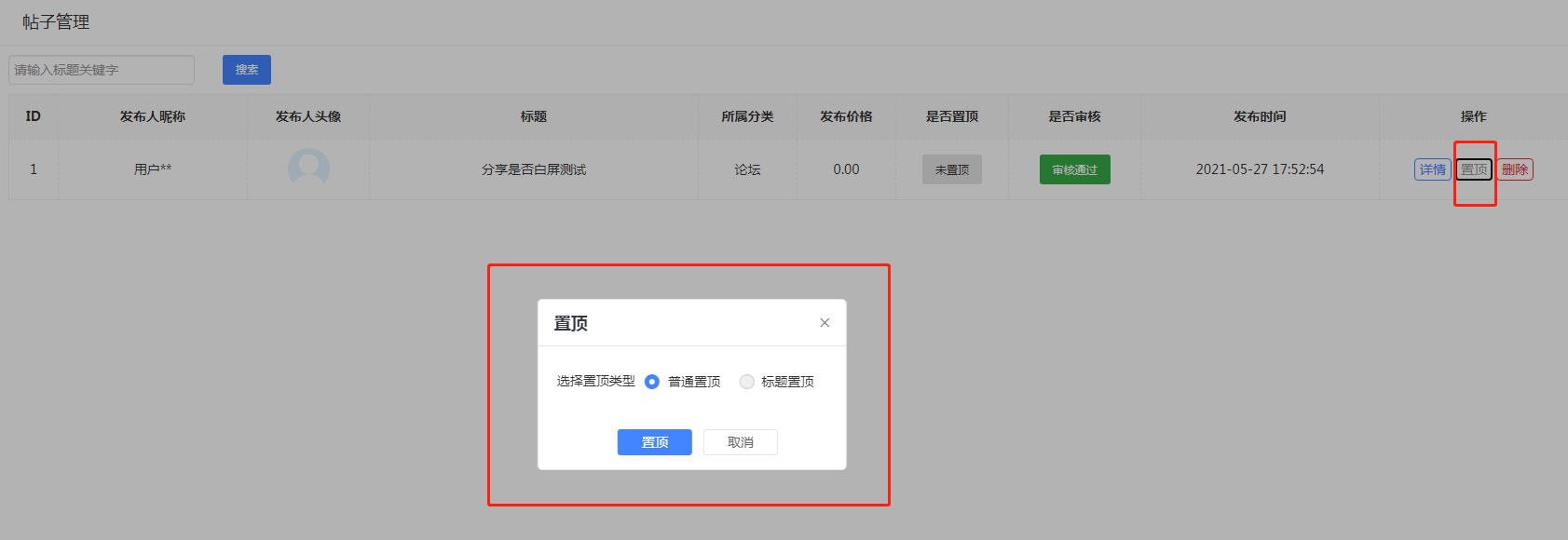Click the 用户** nickname cell
The image size is (1568, 540).
[153, 169]
